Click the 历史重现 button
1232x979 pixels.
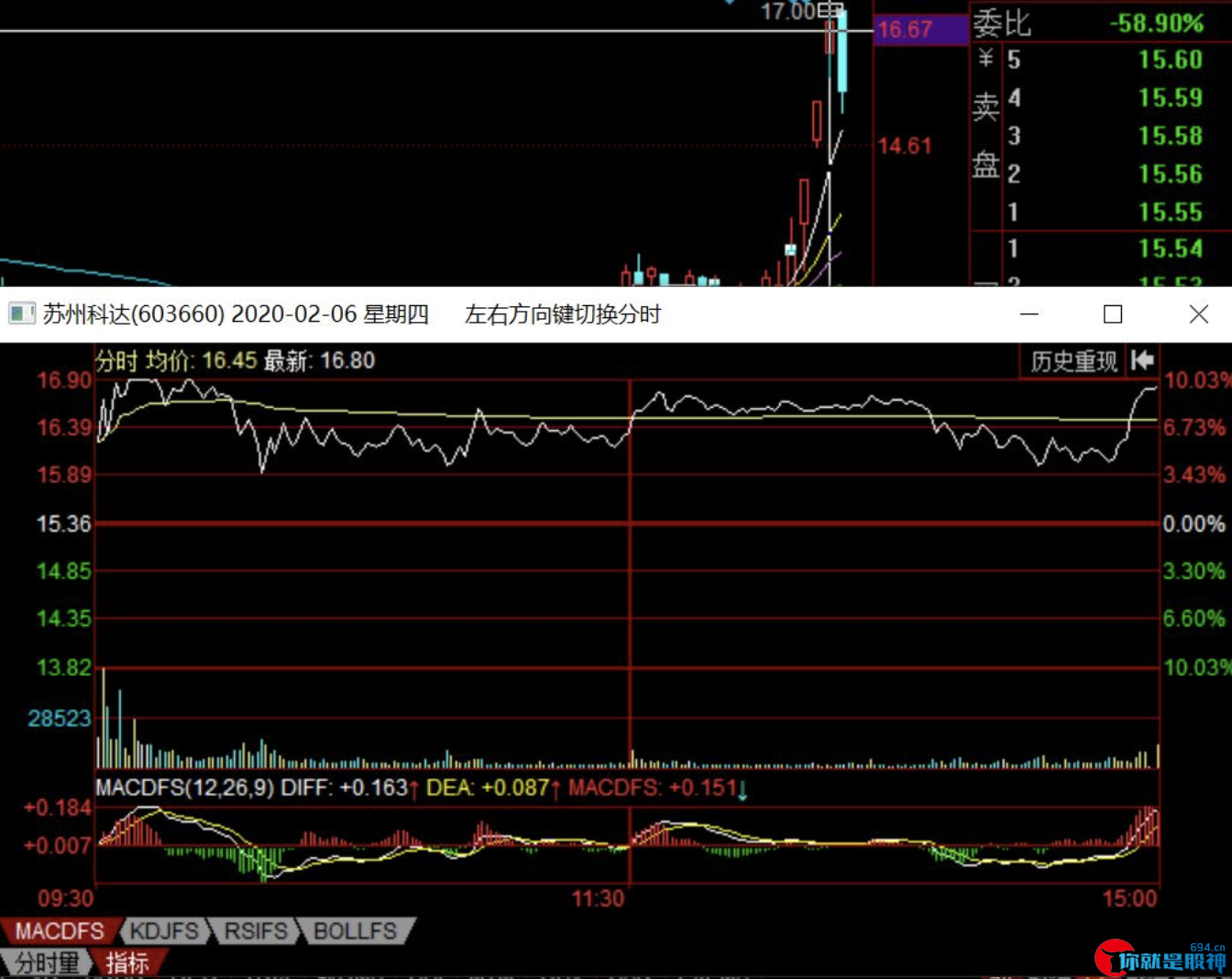click(x=1073, y=361)
